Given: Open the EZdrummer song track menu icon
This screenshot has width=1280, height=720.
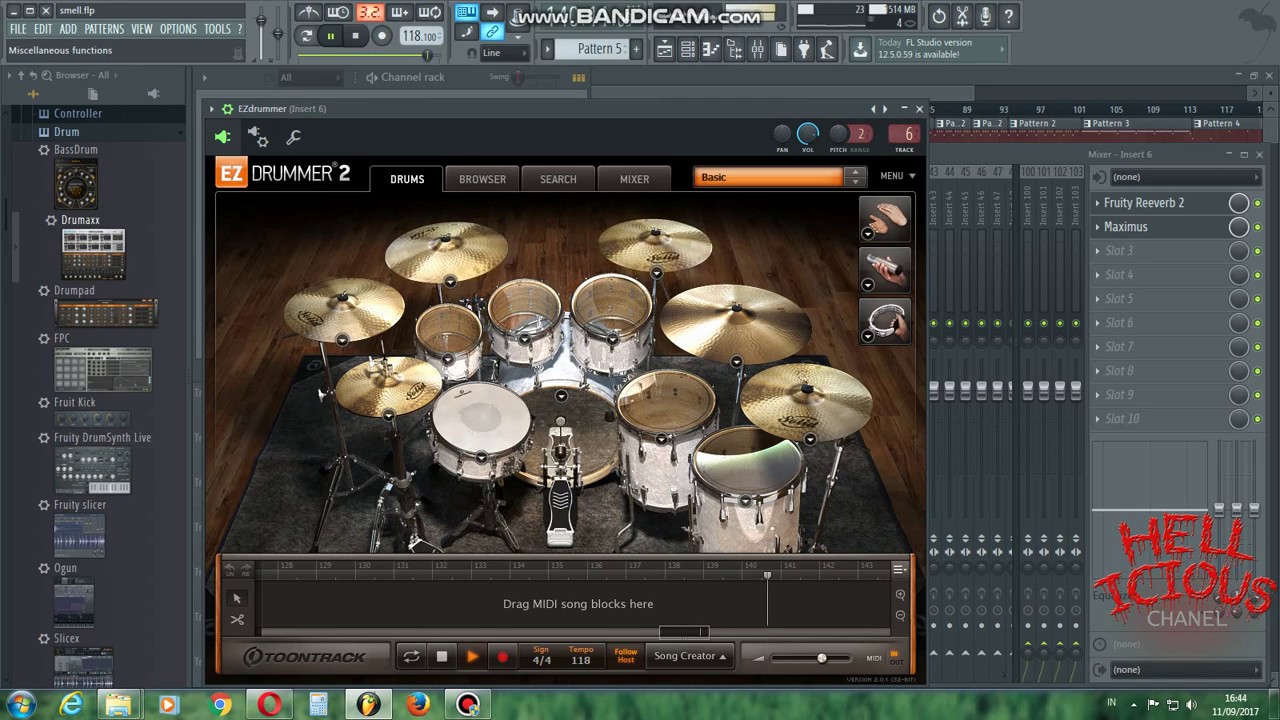Looking at the screenshot, I should (x=899, y=569).
